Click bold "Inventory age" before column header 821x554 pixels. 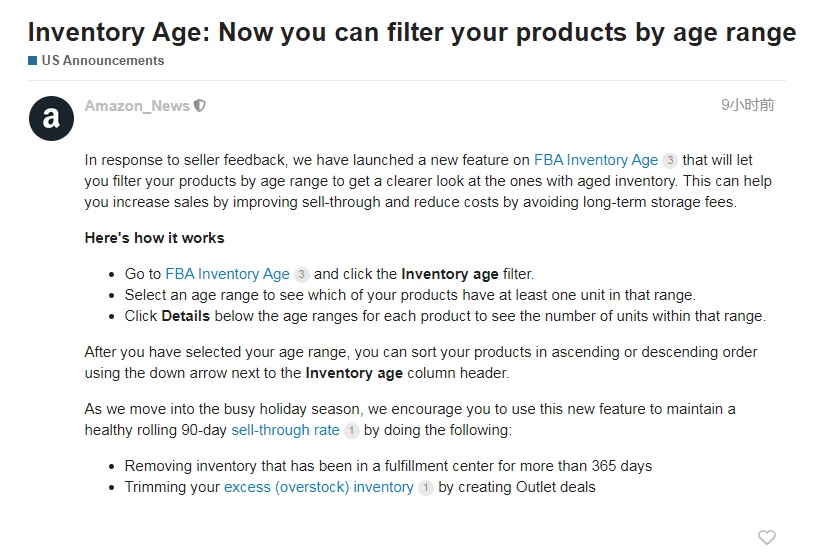(354, 373)
